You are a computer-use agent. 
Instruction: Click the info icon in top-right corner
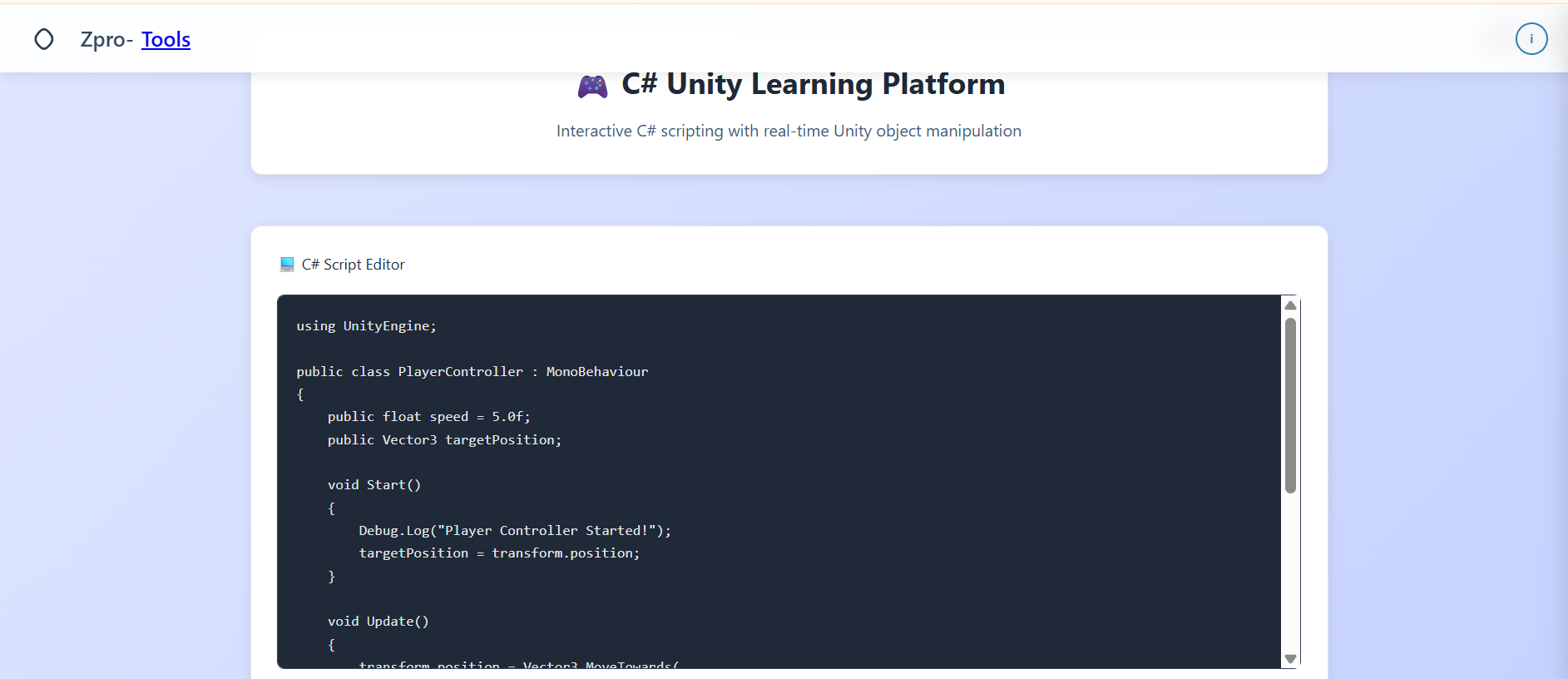1531,38
